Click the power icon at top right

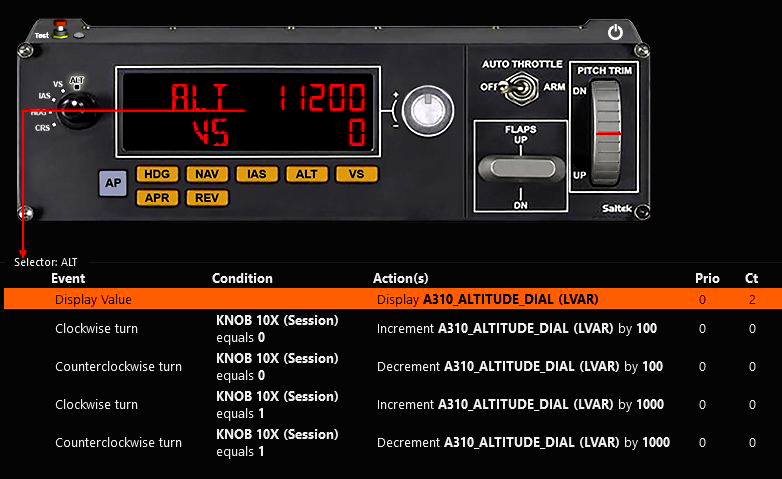pos(615,32)
